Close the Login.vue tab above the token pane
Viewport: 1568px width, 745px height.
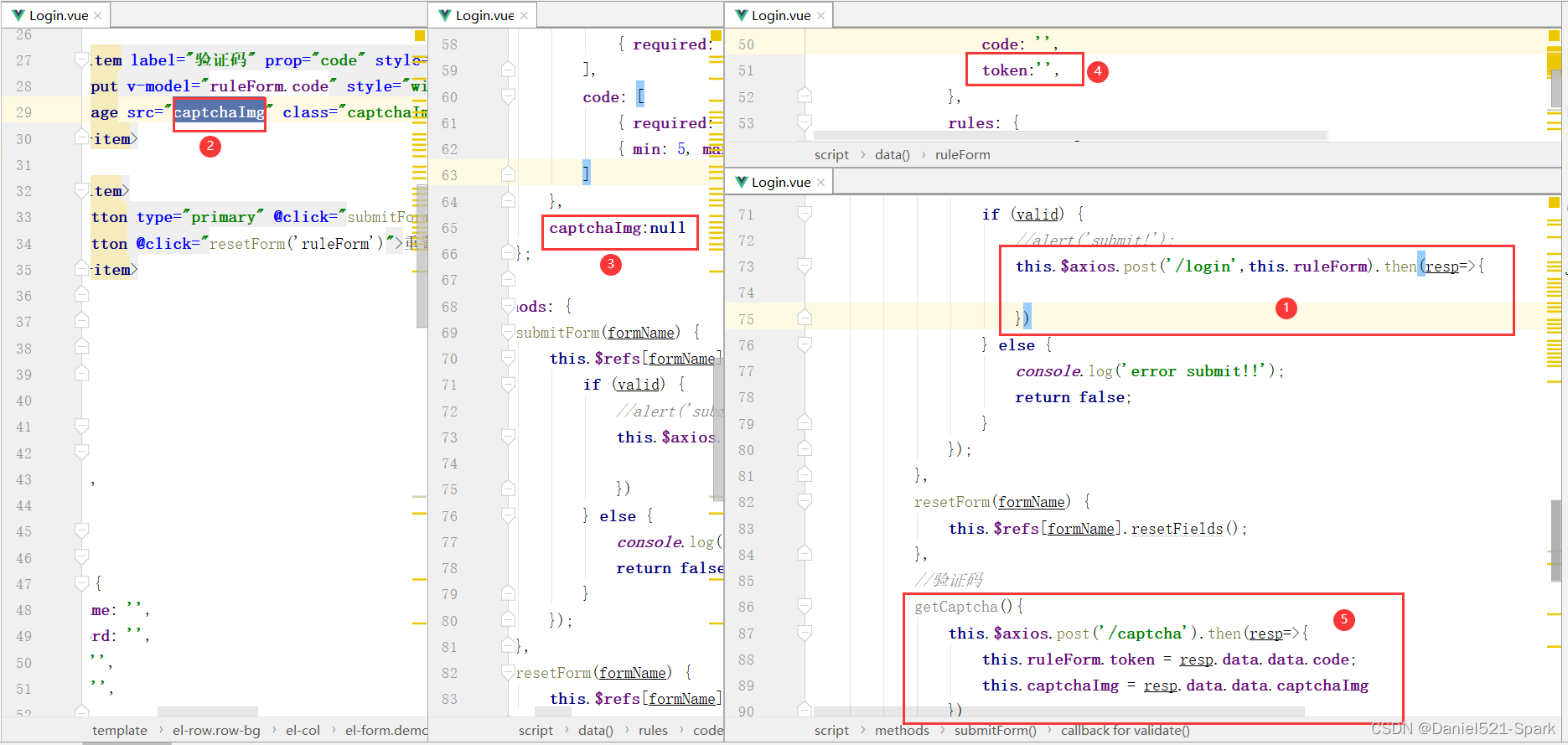[x=820, y=16]
